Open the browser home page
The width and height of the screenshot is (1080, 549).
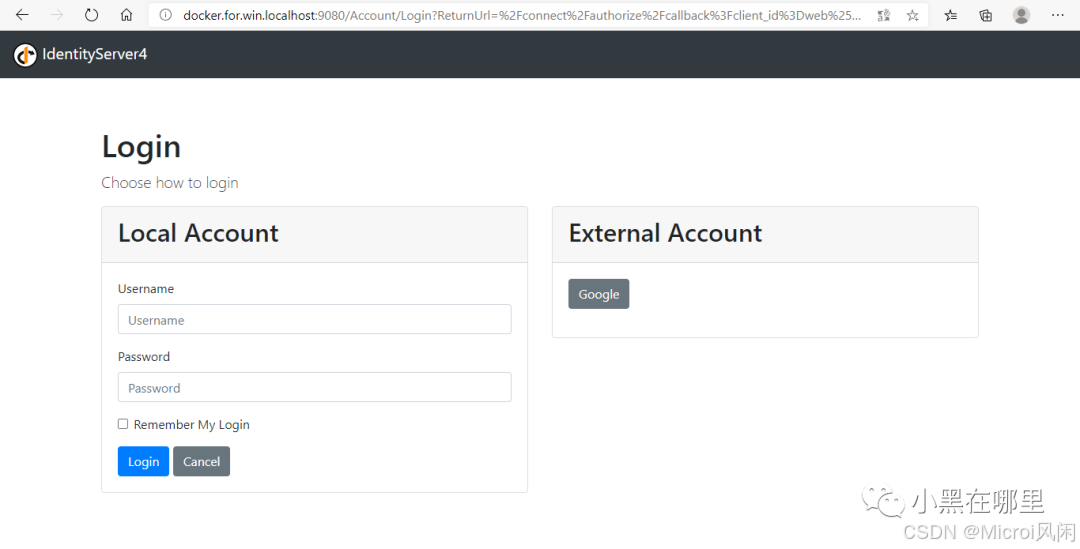click(126, 14)
